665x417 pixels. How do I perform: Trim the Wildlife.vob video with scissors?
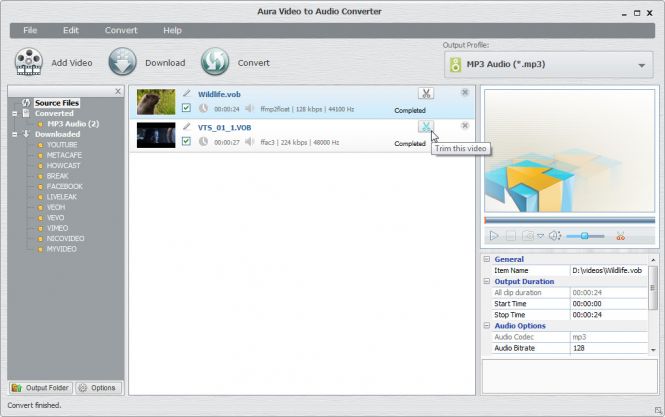pos(426,94)
